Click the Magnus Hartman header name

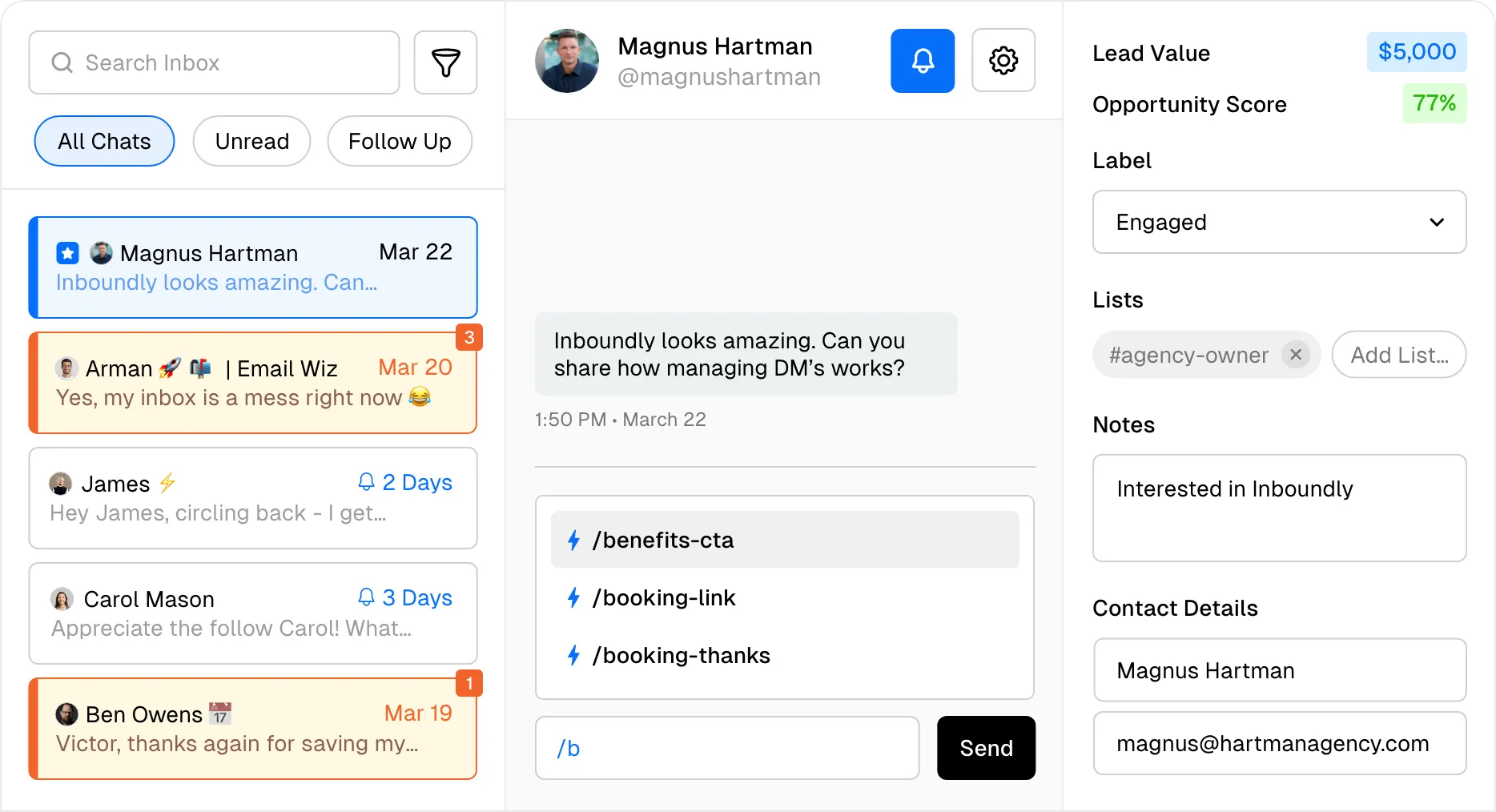coord(715,46)
